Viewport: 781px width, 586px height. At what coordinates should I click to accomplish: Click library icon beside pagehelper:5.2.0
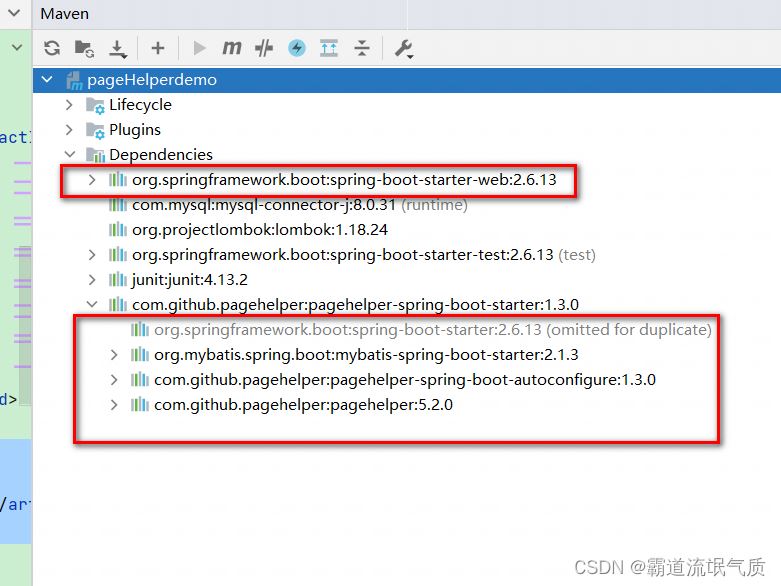(139, 404)
